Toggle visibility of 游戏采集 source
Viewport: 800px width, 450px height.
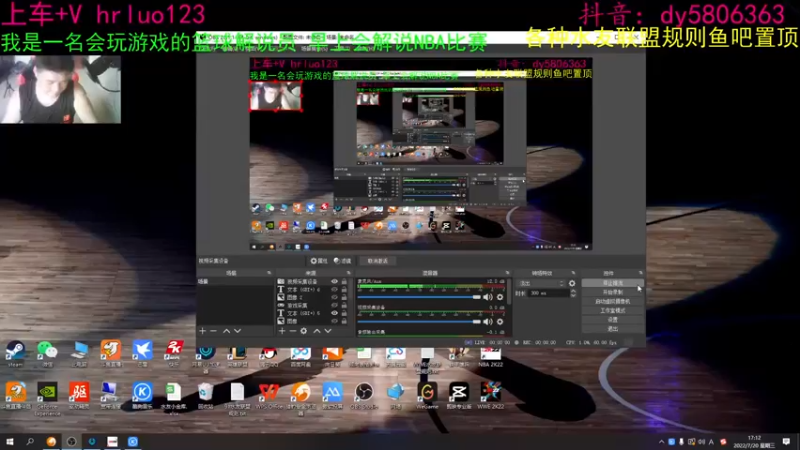pos(334,305)
